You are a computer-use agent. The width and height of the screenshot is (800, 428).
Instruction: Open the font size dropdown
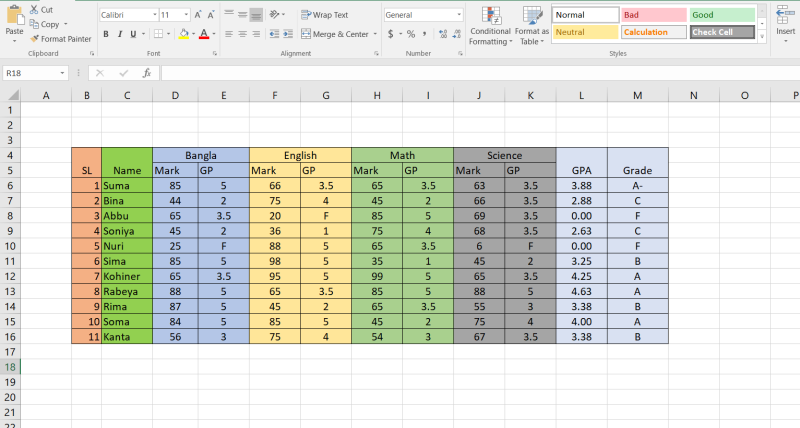coord(186,15)
